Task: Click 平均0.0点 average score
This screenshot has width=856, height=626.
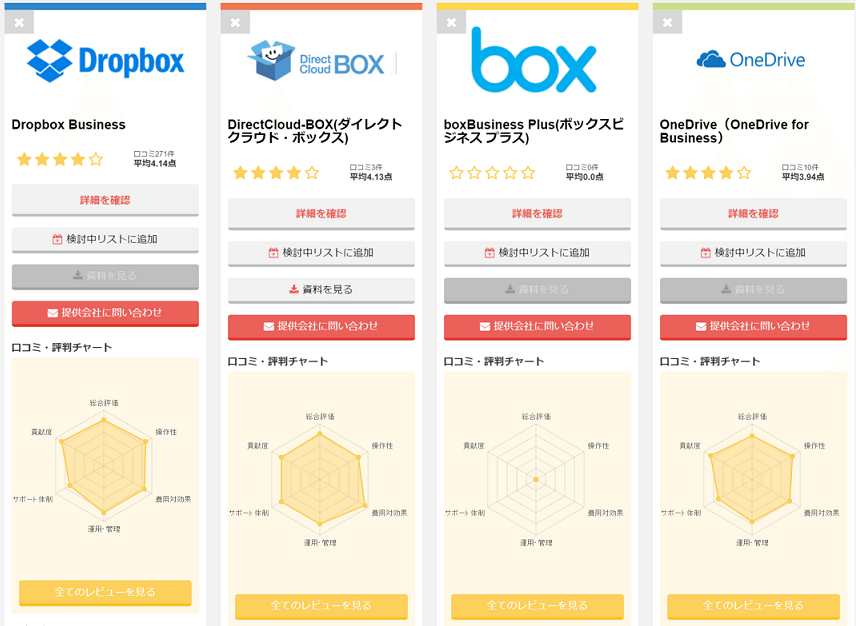Action: point(585,177)
